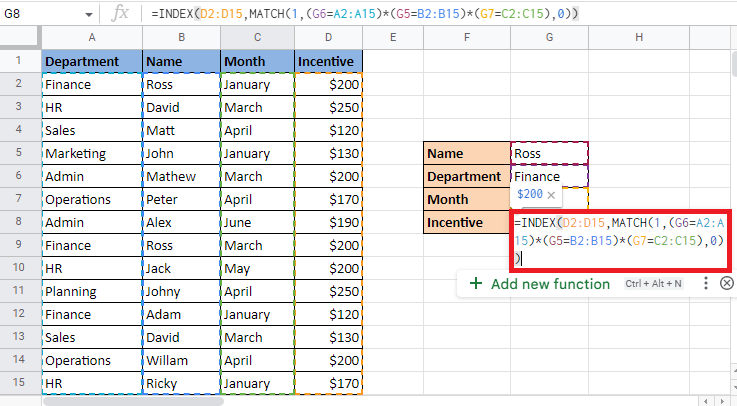Select the Name box showing G8
This screenshot has width=737, height=406.
point(40,13)
